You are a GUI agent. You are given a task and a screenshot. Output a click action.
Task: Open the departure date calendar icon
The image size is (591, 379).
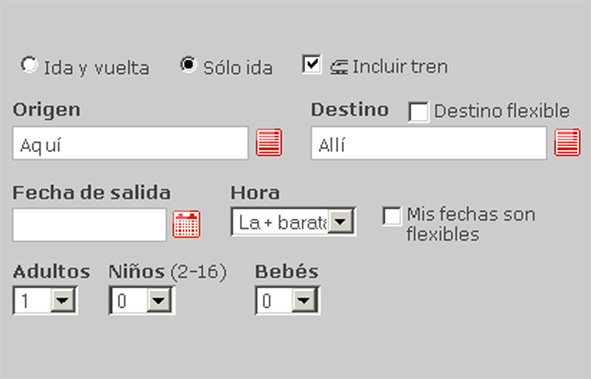tap(186, 224)
